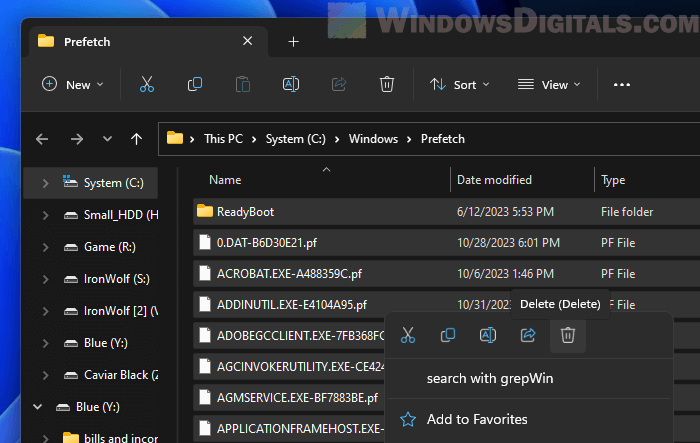Select Copy in the context menu icon row
Screen dimensions: 700x443
[448, 335]
